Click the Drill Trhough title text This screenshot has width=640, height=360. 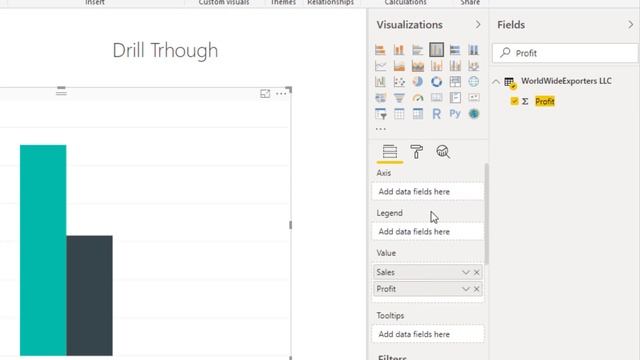[x=165, y=51]
